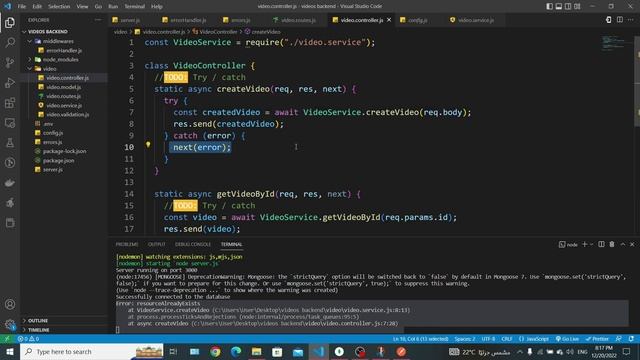
Task: Open the Manage gear icon
Action: pyautogui.click(x=10, y=324)
